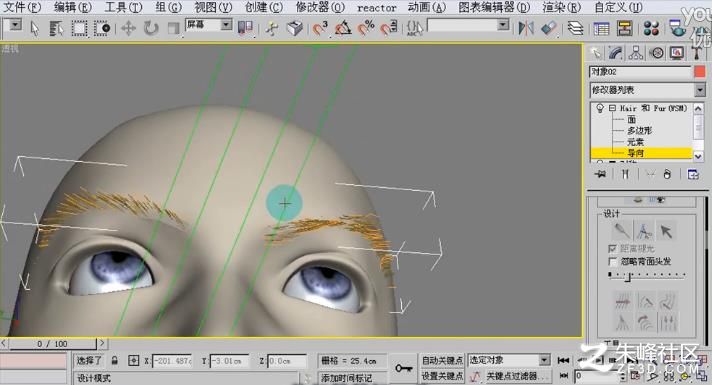Screen dimensions: 712x385
Task: Click modifier stack scrollbar down arrow
Action: [698, 156]
